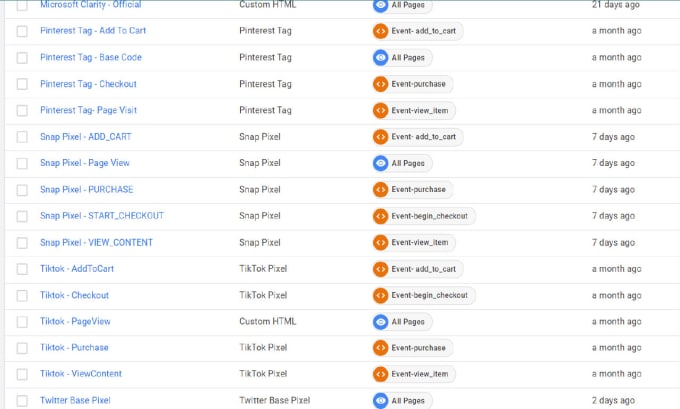Open the Tiktok - AddToCart tag link

(77, 268)
